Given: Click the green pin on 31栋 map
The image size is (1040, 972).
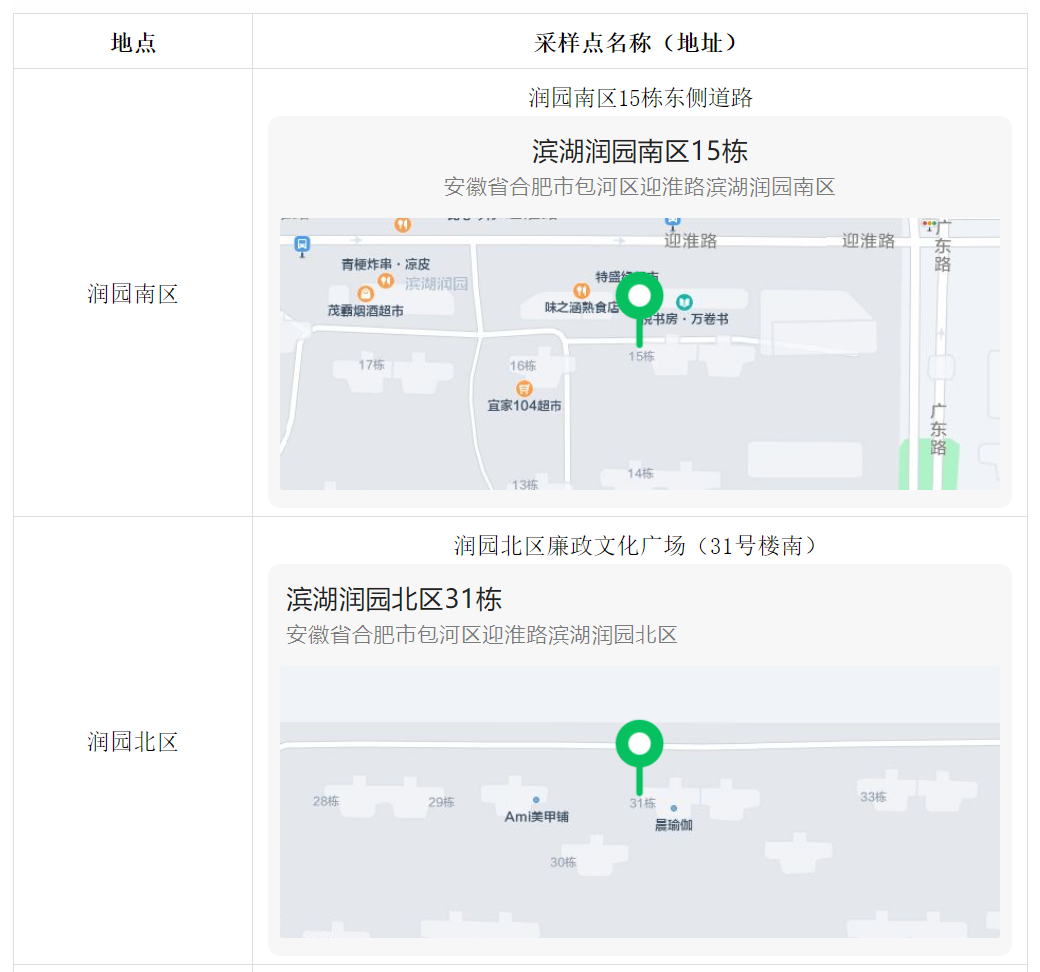Looking at the screenshot, I should pyautogui.click(x=639, y=744).
